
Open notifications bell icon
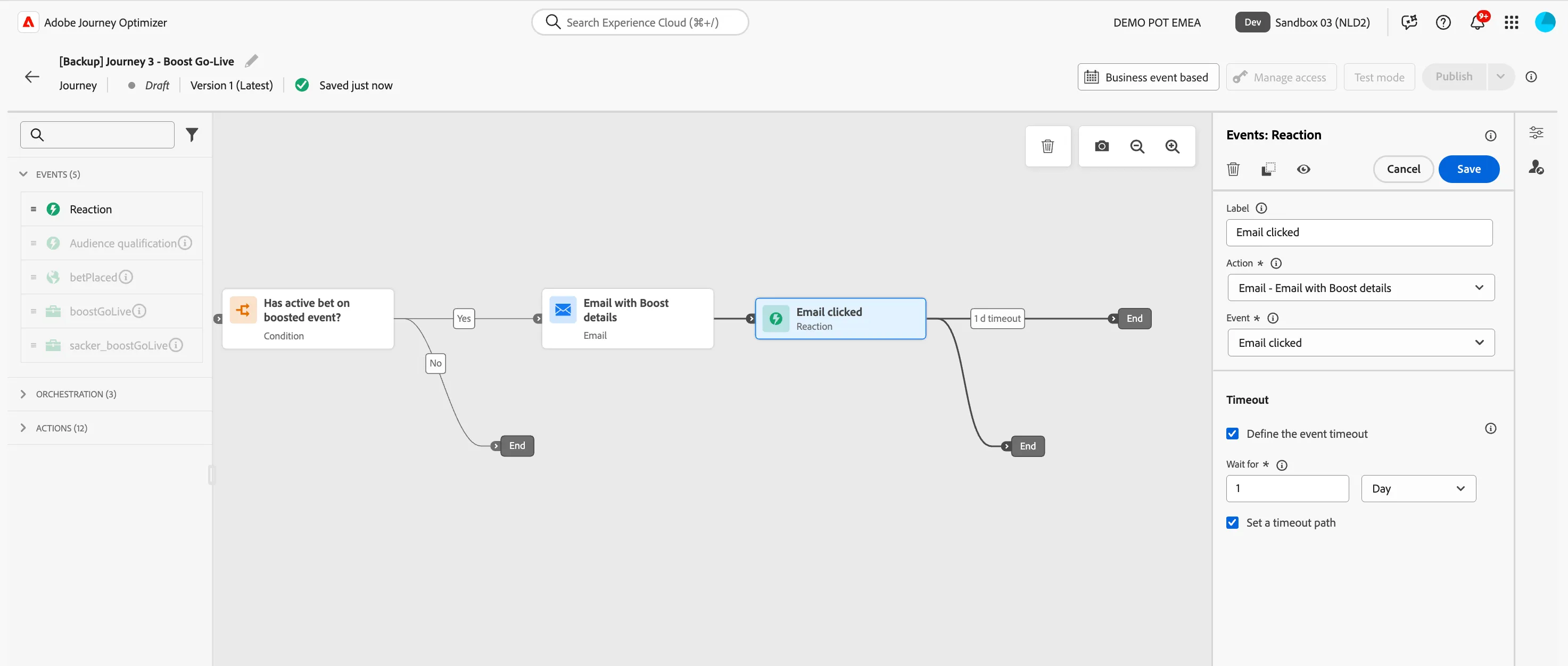[x=1478, y=22]
